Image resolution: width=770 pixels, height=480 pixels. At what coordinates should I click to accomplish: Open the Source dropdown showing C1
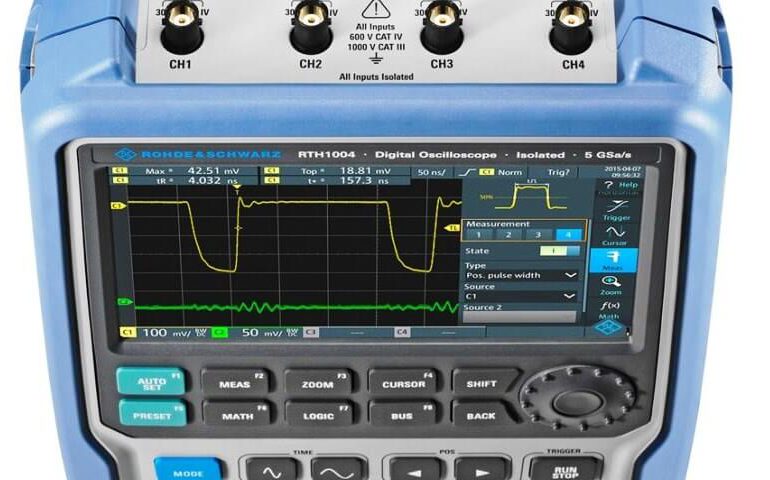520,296
